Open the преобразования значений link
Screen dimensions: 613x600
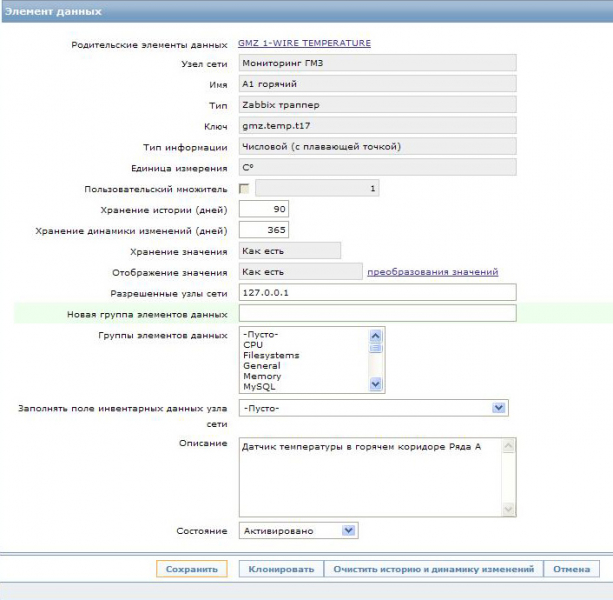pos(432,272)
